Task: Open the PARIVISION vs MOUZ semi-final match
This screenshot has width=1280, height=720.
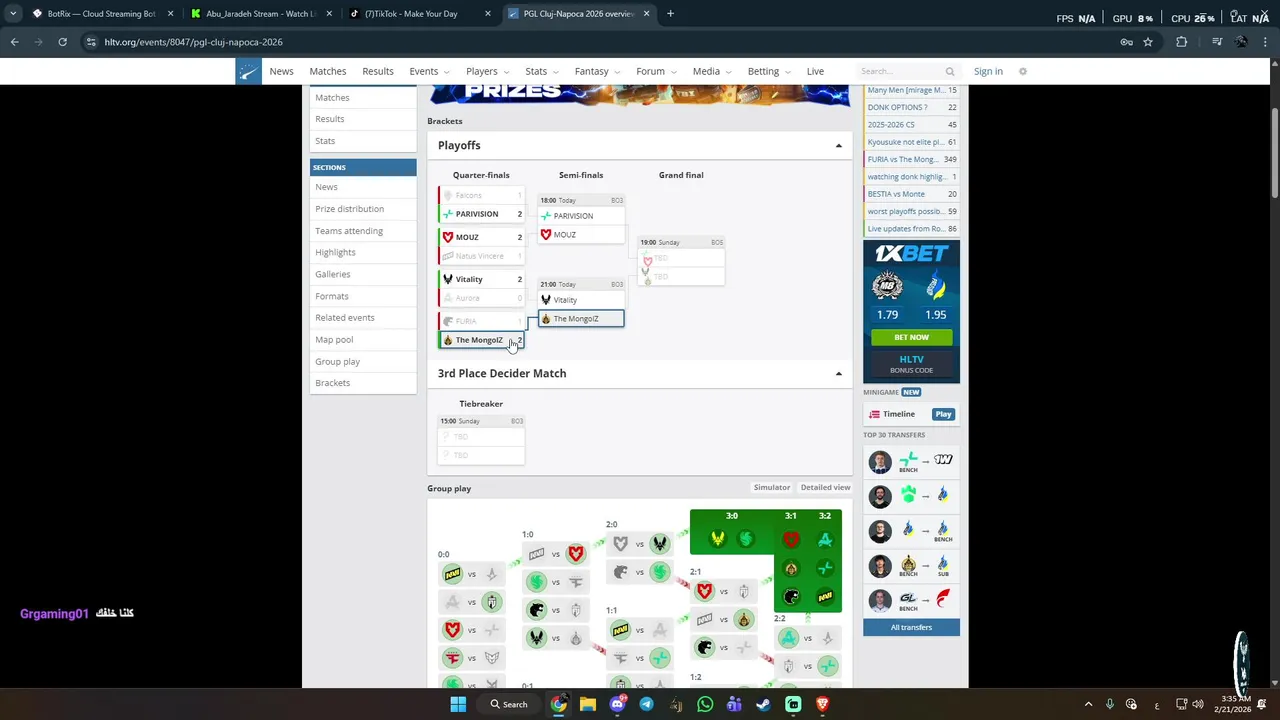Action: [581, 219]
